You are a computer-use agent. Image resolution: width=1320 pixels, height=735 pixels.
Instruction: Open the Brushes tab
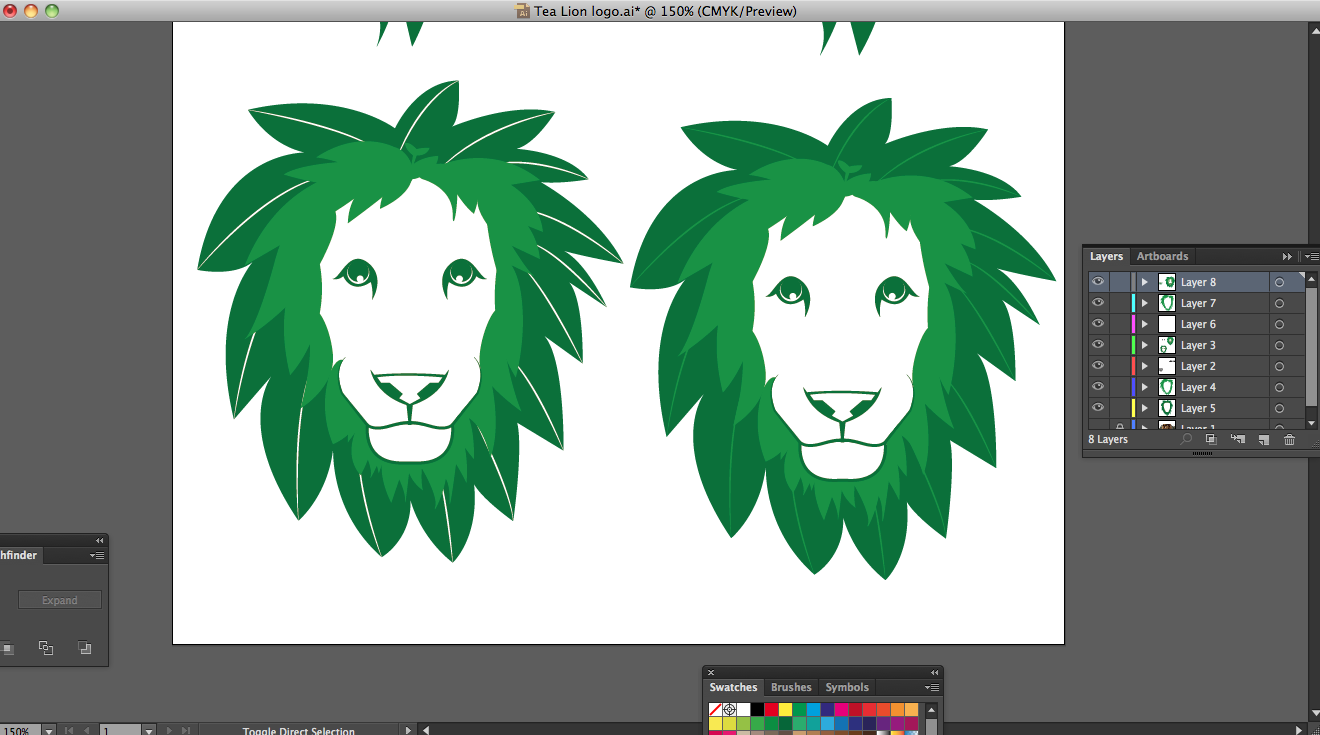791,687
